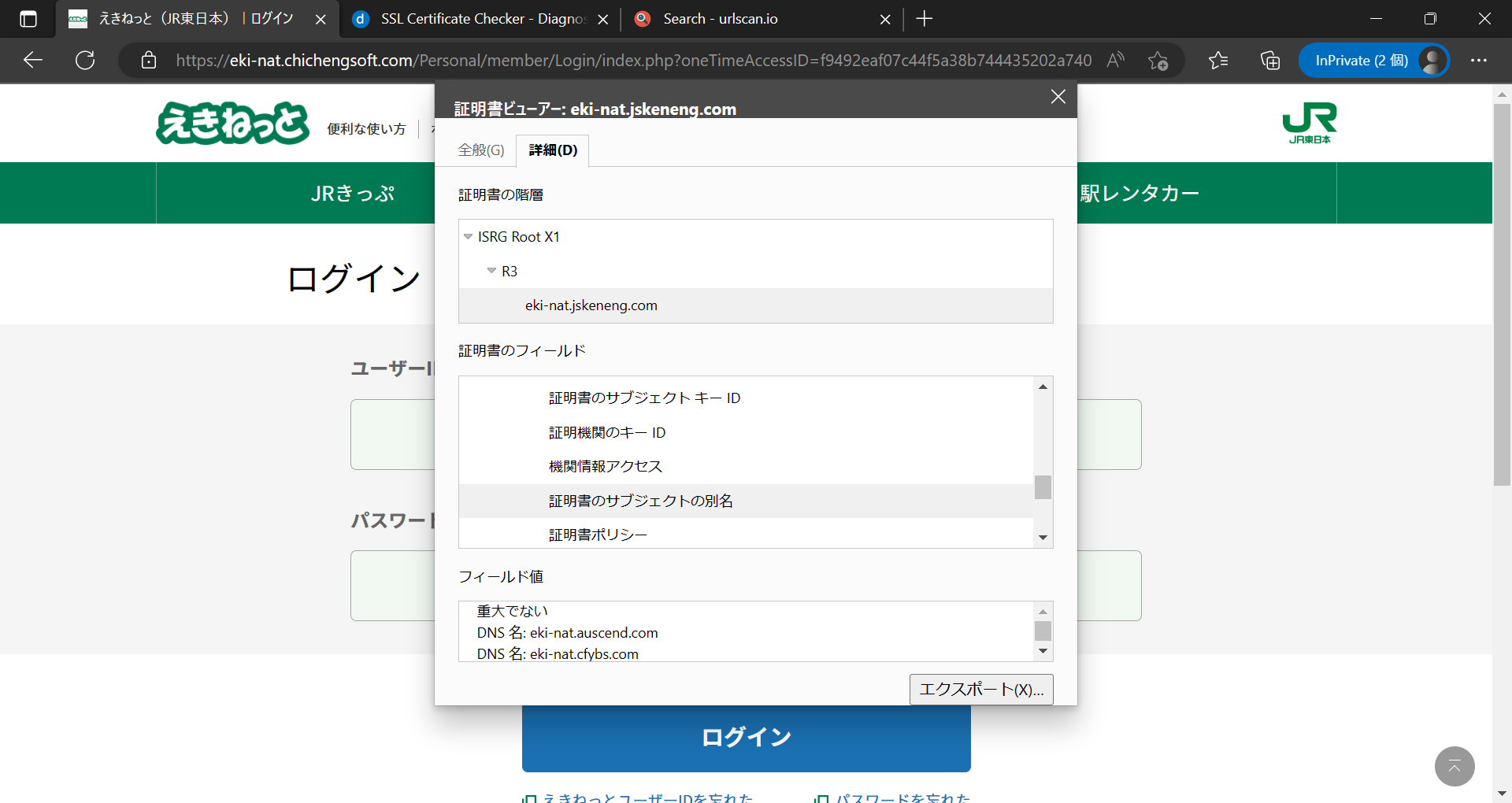Screen dimensions: 1512x803
Task: Open the Read aloud icon in address bar
Action: tap(1115, 60)
